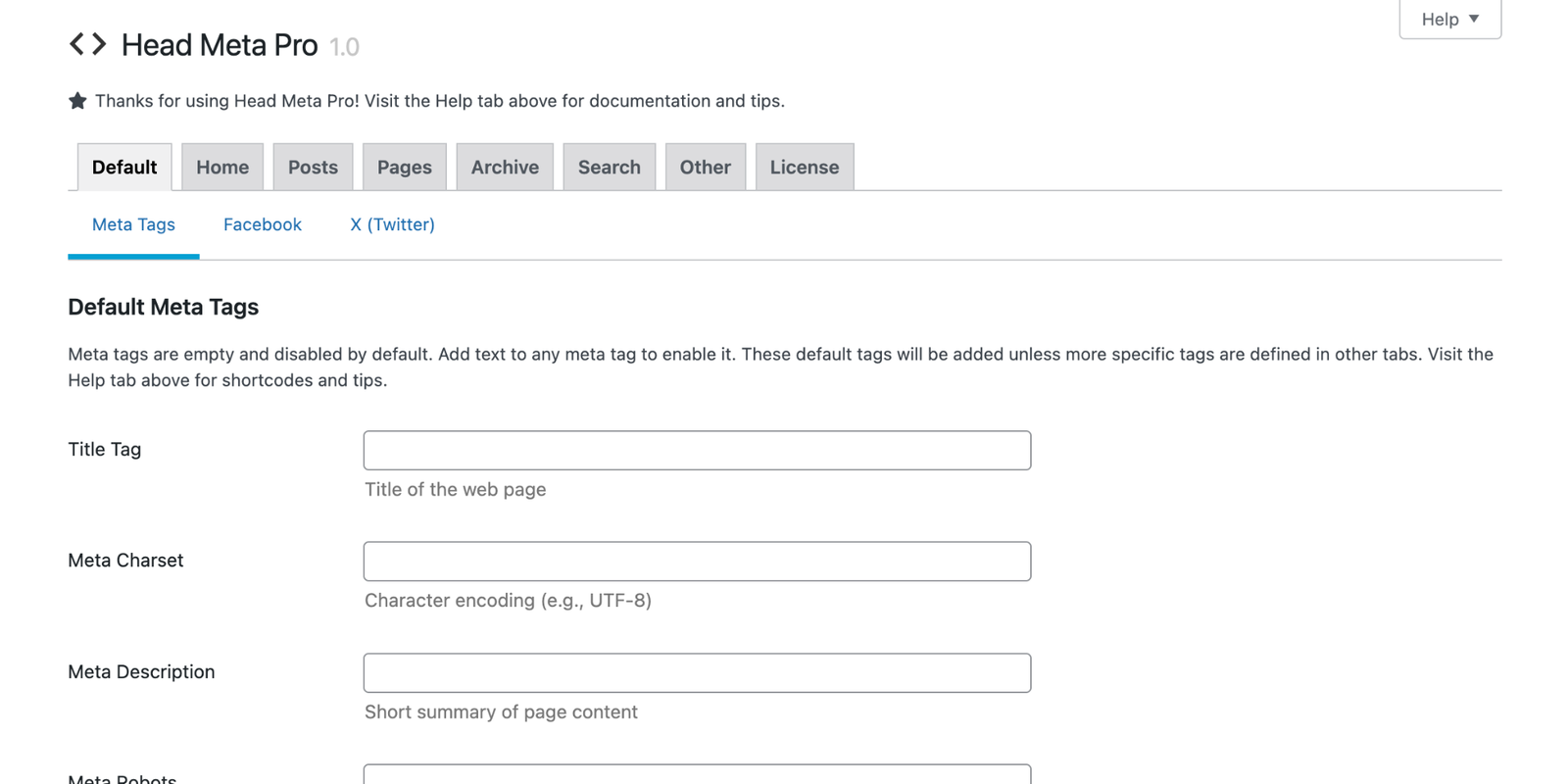Click the Head Meta Pro heading
The width and height of the screenshot is (1568, 784).
point(220,45)
